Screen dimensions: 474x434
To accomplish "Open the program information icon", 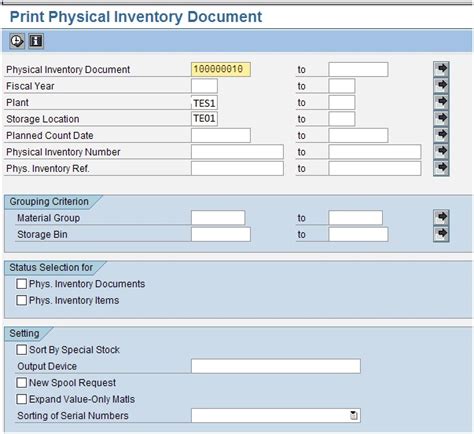I will click(36, 41).
